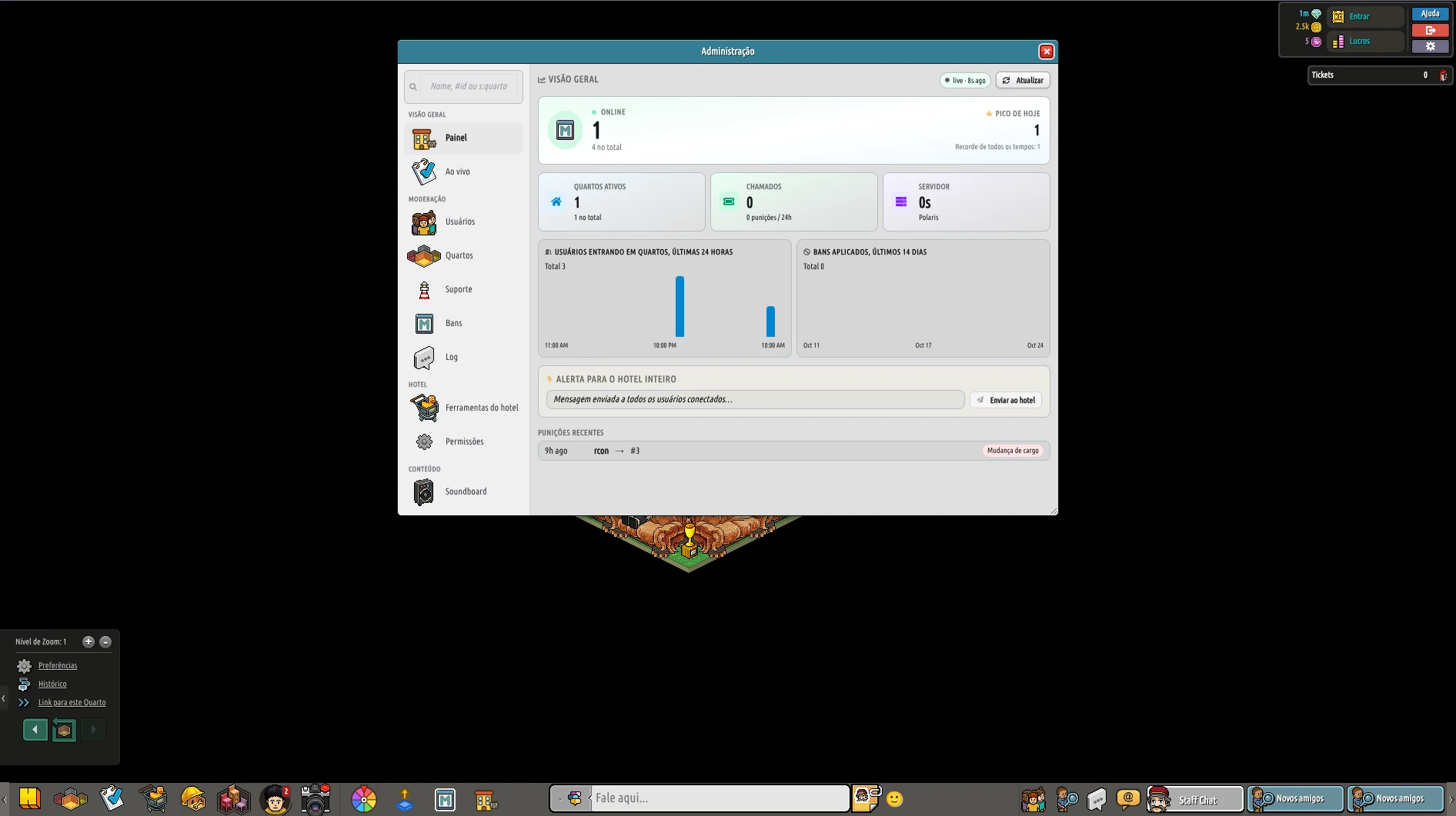Click the green back arrow room button
This screenshot has height=816, width=1456.
35,730
